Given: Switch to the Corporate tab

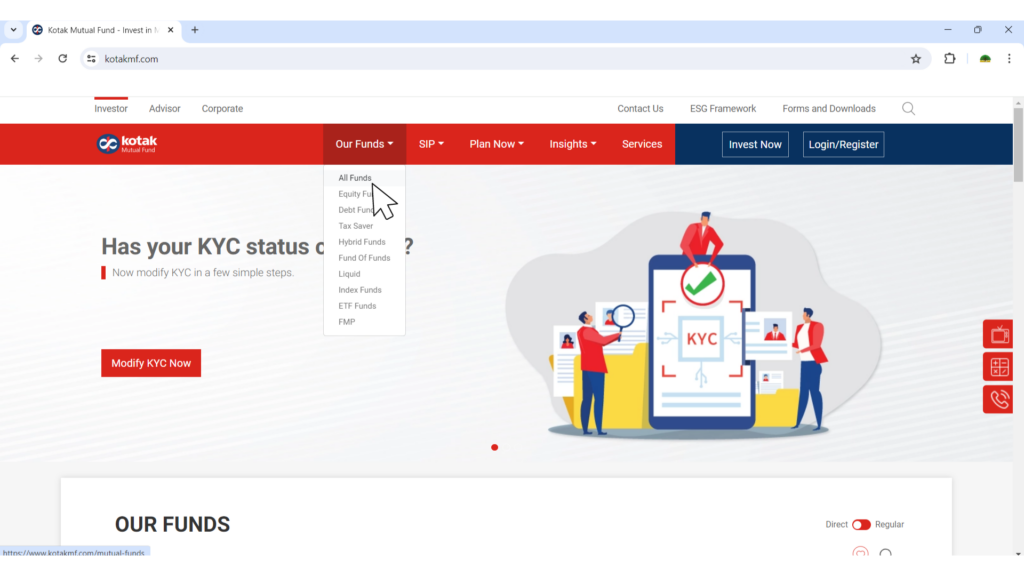Looking at the screenshot, I should pyautogui.click(x=222, y=108).
